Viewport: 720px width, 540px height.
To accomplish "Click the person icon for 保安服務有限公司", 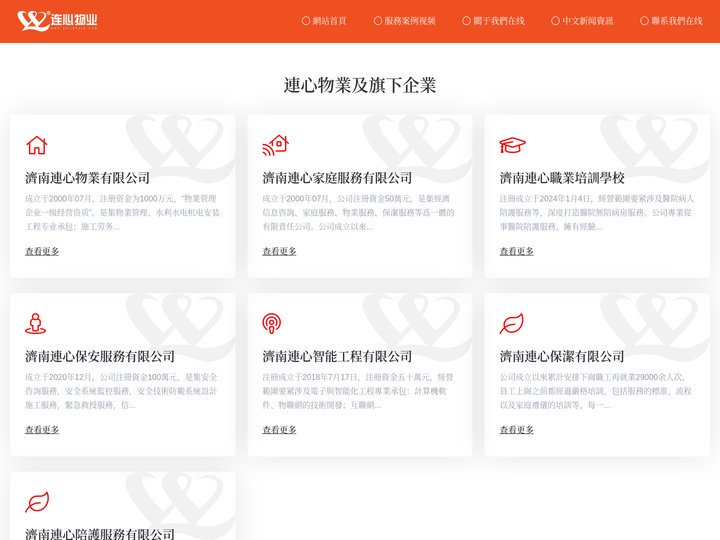I will [35, 323].
